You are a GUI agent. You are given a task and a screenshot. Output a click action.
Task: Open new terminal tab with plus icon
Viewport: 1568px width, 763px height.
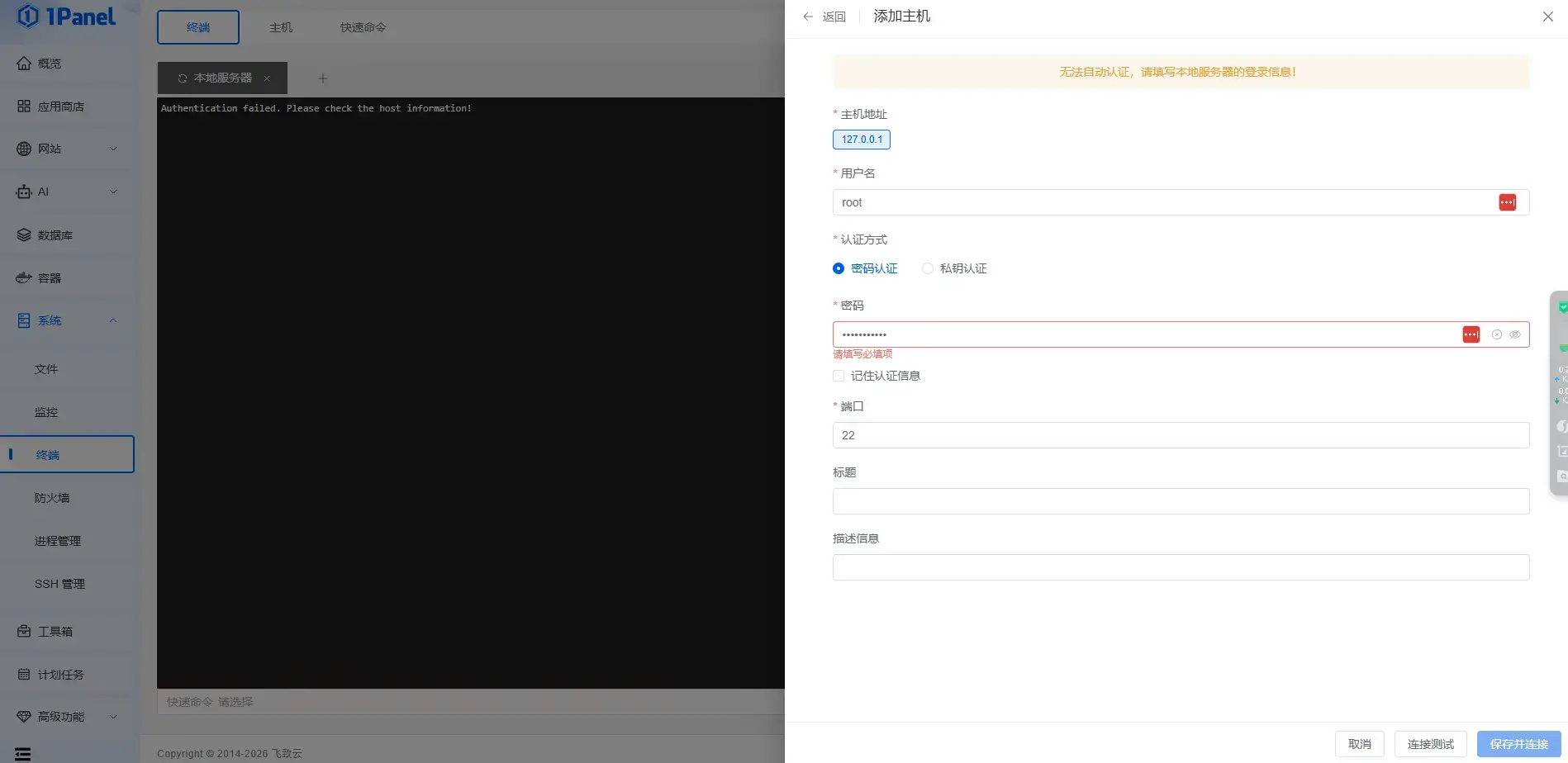(x=323, y=78)
